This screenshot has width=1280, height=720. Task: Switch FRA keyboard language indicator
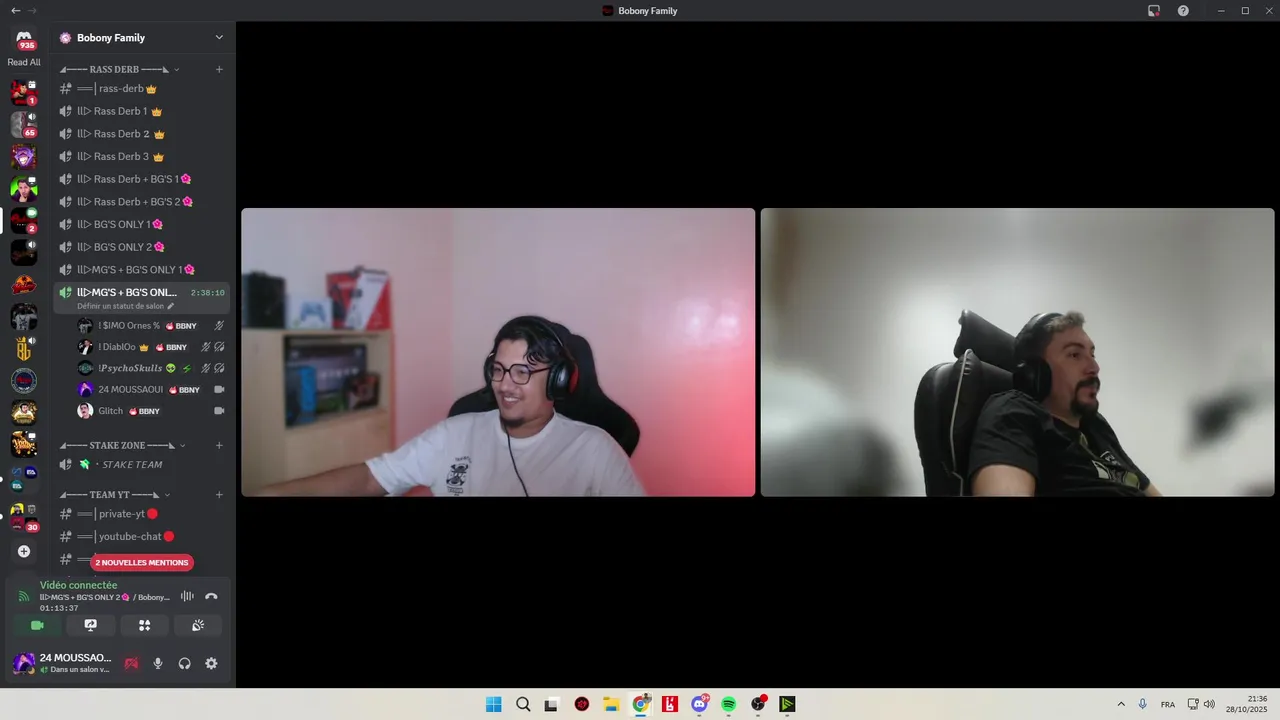point(1168,704)
